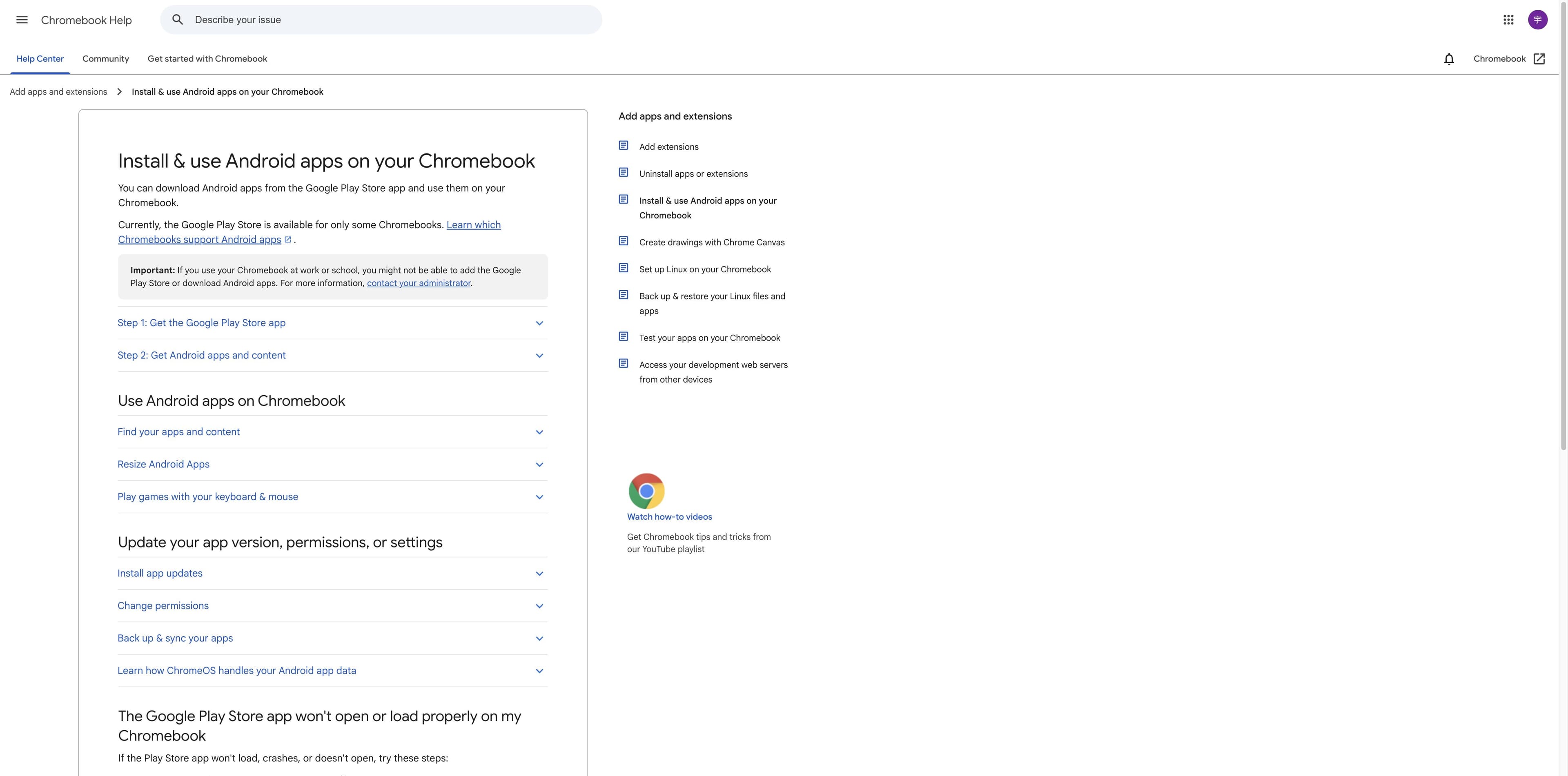This screenshot has width=1568, height=776.
Task: Click the 'Add apps and extensions' sidebar heading
Action: [675, 116]
